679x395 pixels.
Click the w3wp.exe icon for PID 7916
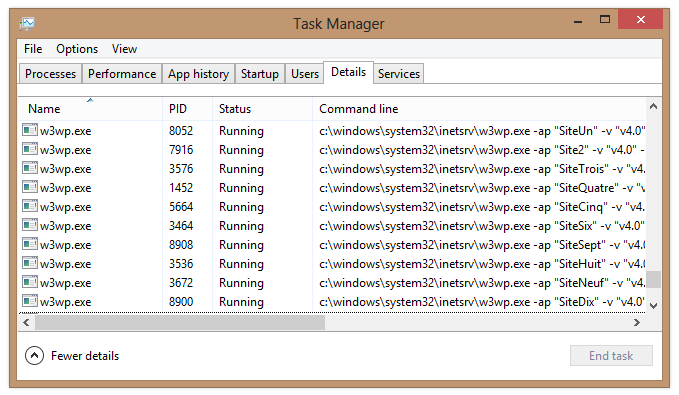pyautogui.click(x=30, y=149)
